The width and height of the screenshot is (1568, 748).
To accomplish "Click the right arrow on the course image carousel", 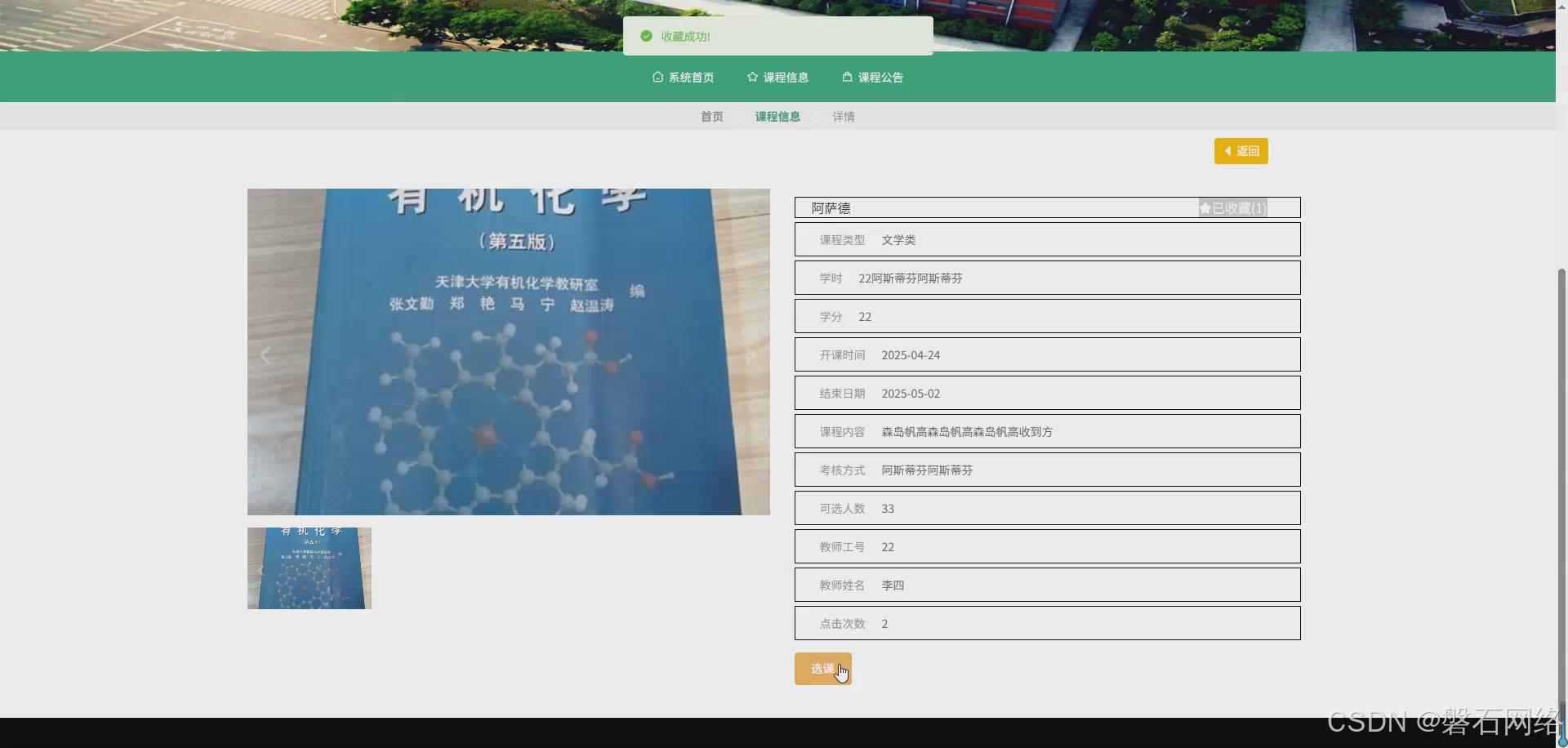I will point(751,354).
